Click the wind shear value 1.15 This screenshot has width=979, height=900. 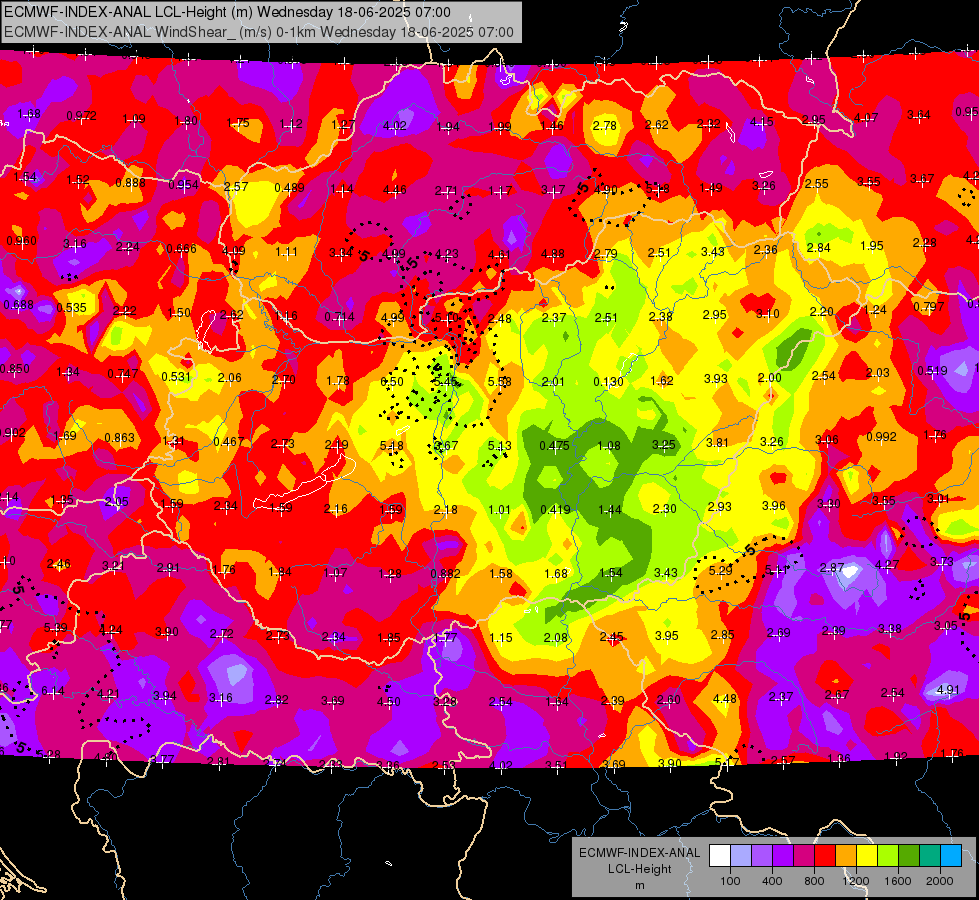(501, 638)
